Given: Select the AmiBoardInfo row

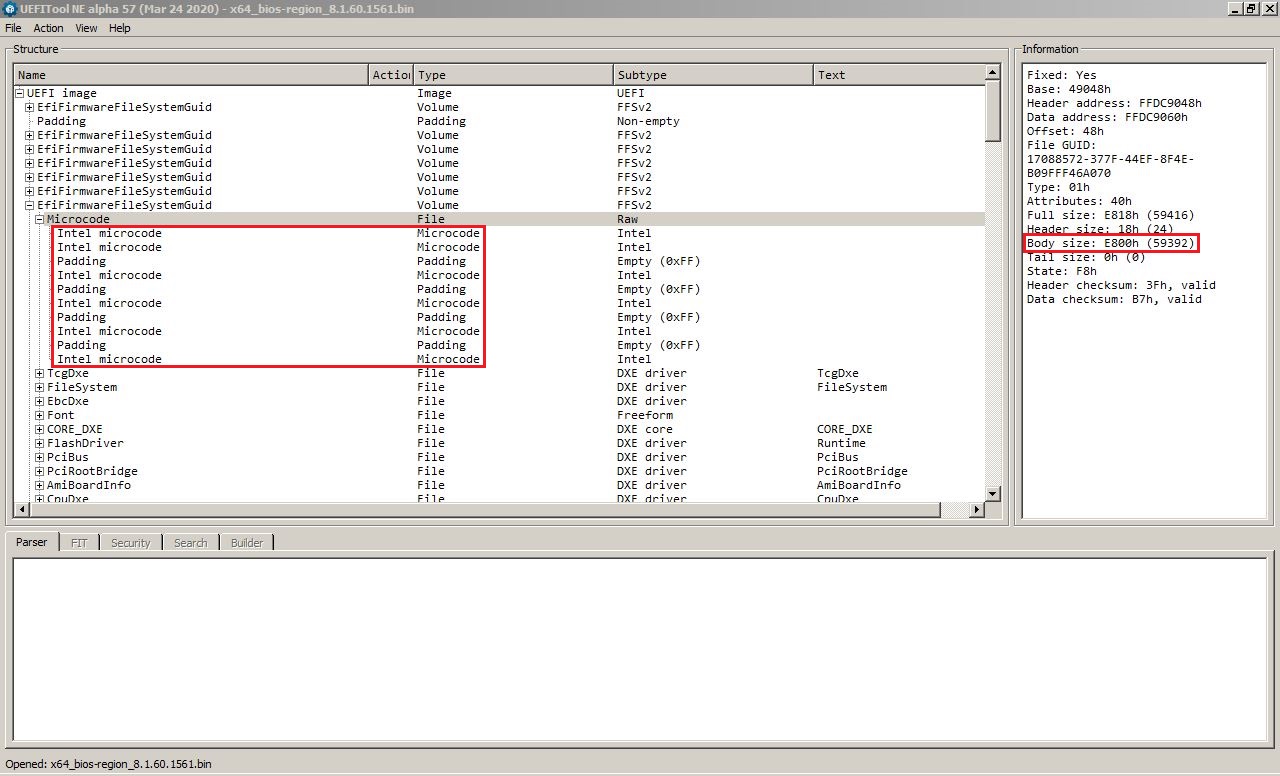Looking at the screenshot, I should pyautogui.click(x=499, y=485).
